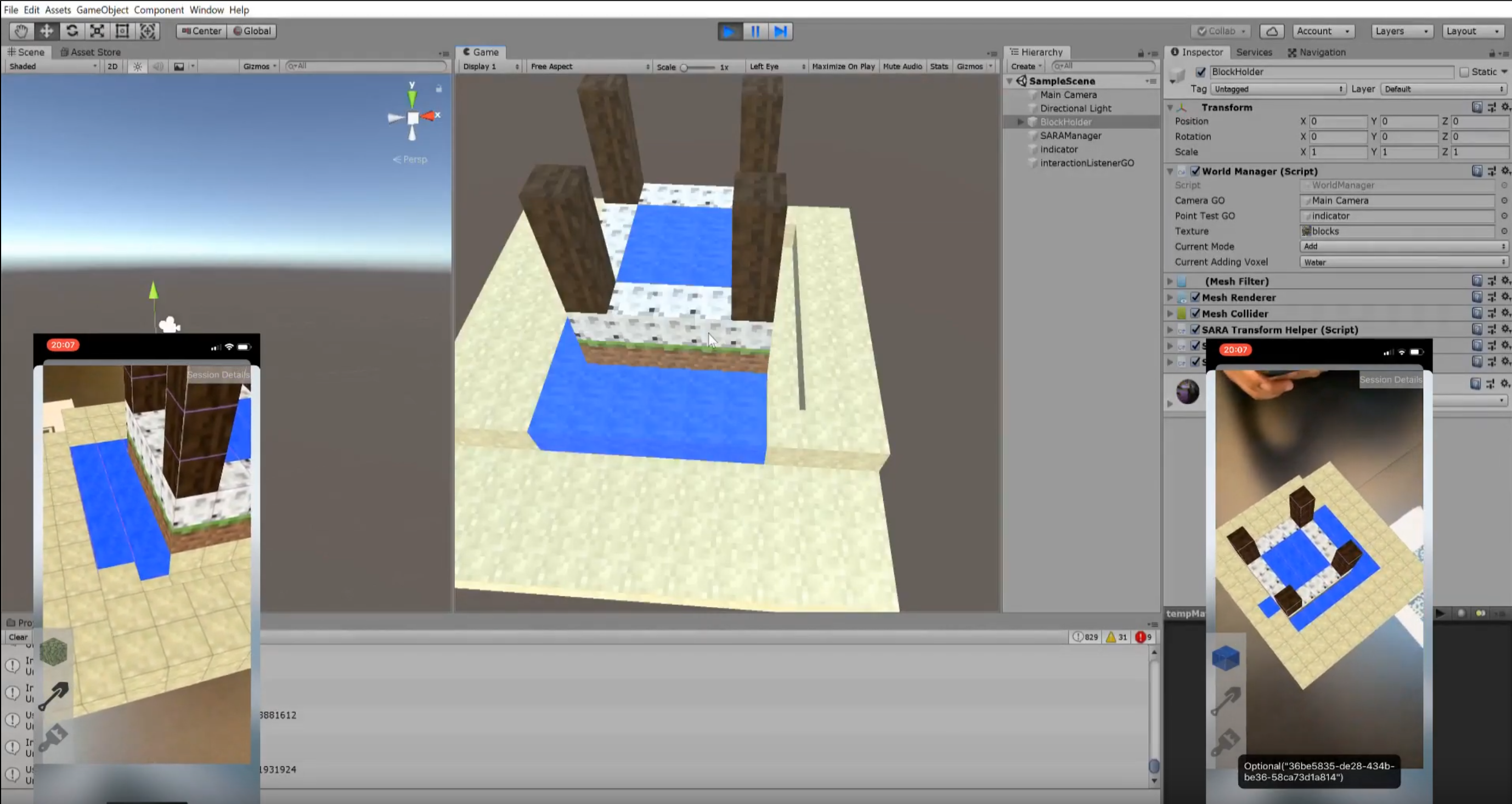
Task: Toggle the Static checkbox
Action: coord(1464,72)
